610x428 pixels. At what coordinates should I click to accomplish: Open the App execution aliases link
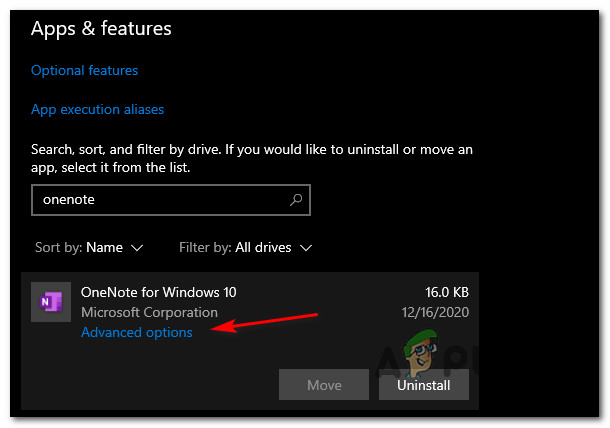(97, 109)
